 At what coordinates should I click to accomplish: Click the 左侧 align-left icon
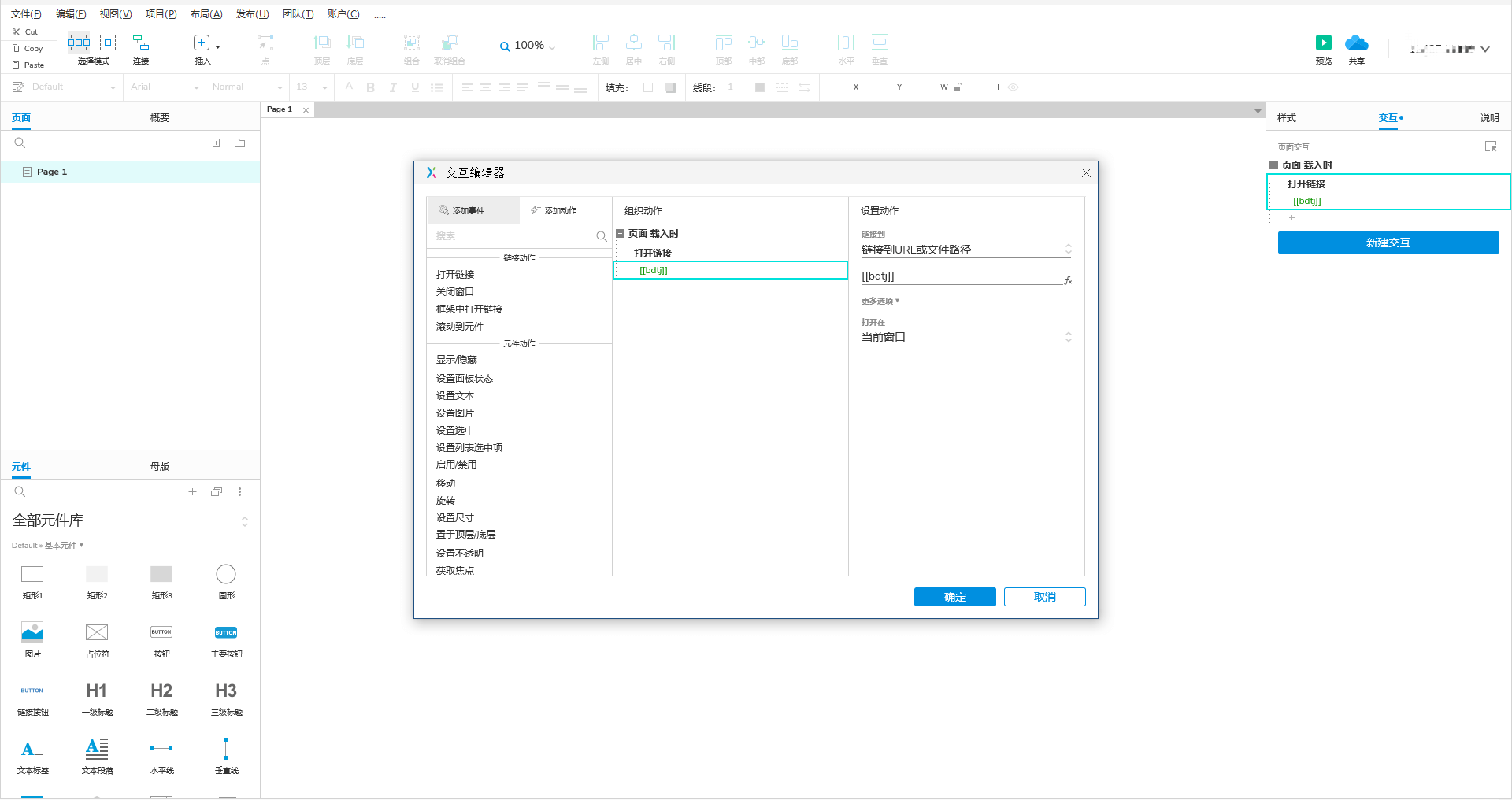tap(601, 43)
